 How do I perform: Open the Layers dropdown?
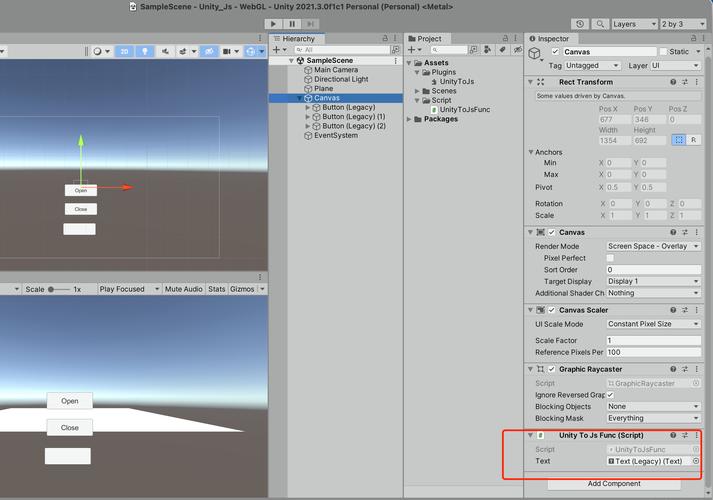coord(635,24)
